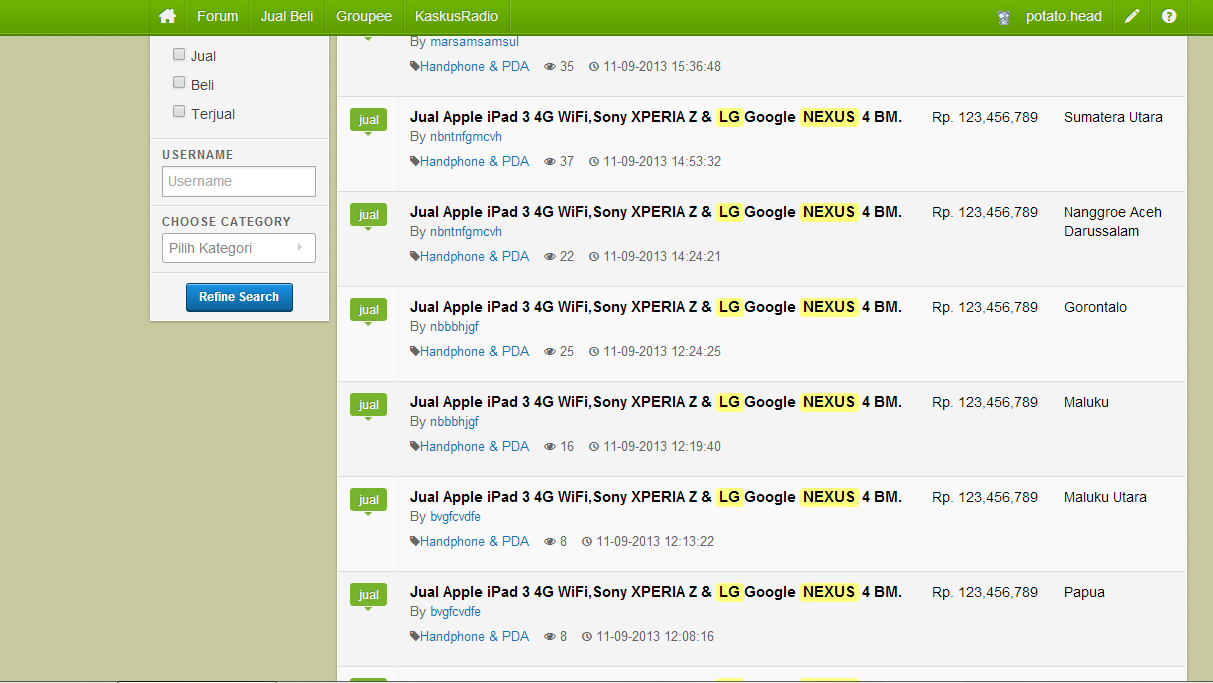
Task: Open Forum in the top menu
Action: point(217,16)
